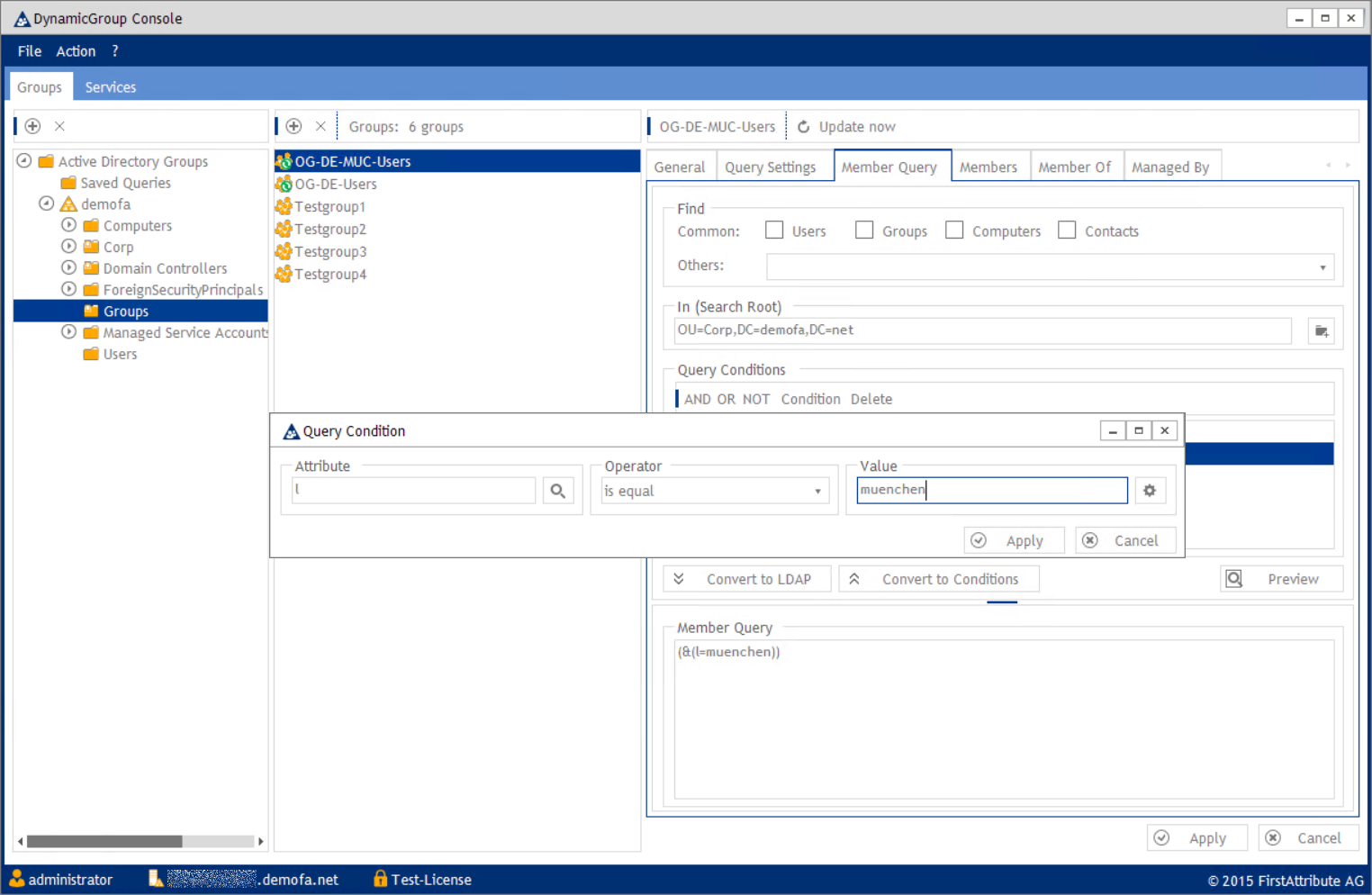This screenshot has width=1372, height=895.
Task: Click the Preview magnifier icon
Action: point(1234,579)
